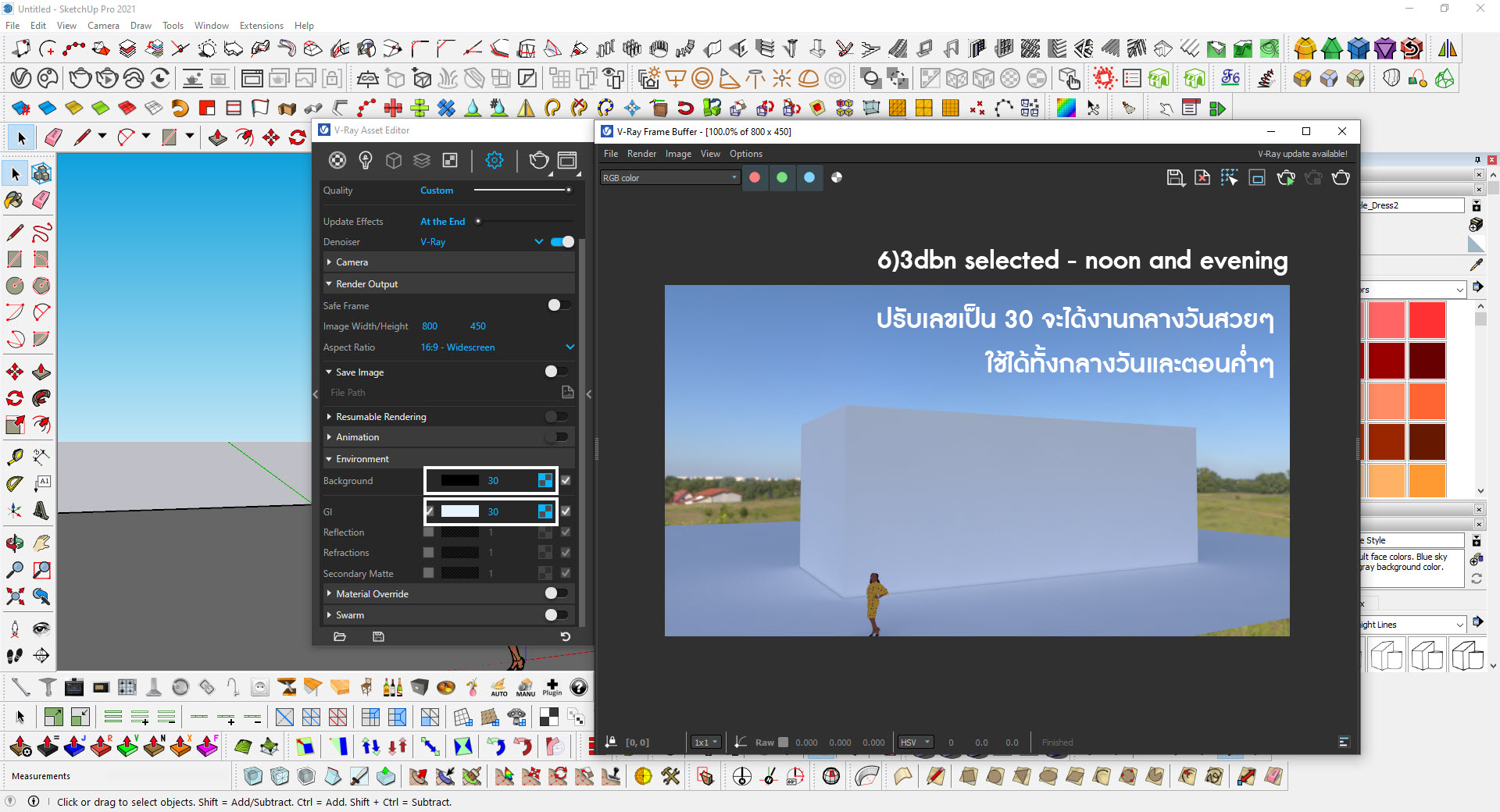Open File menu in V-Ray Frame Buffer
Image resolution: width=1500 pixels, height=812 pixels.
(611, 154)
